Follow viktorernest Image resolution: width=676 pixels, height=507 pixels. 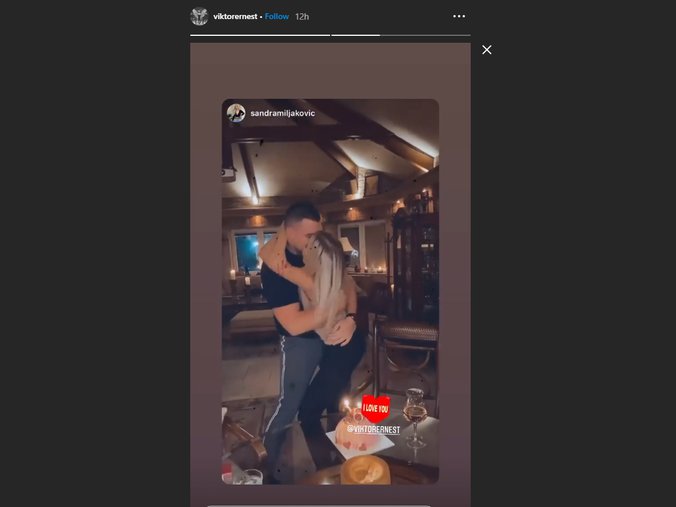(x=277, y=16)
